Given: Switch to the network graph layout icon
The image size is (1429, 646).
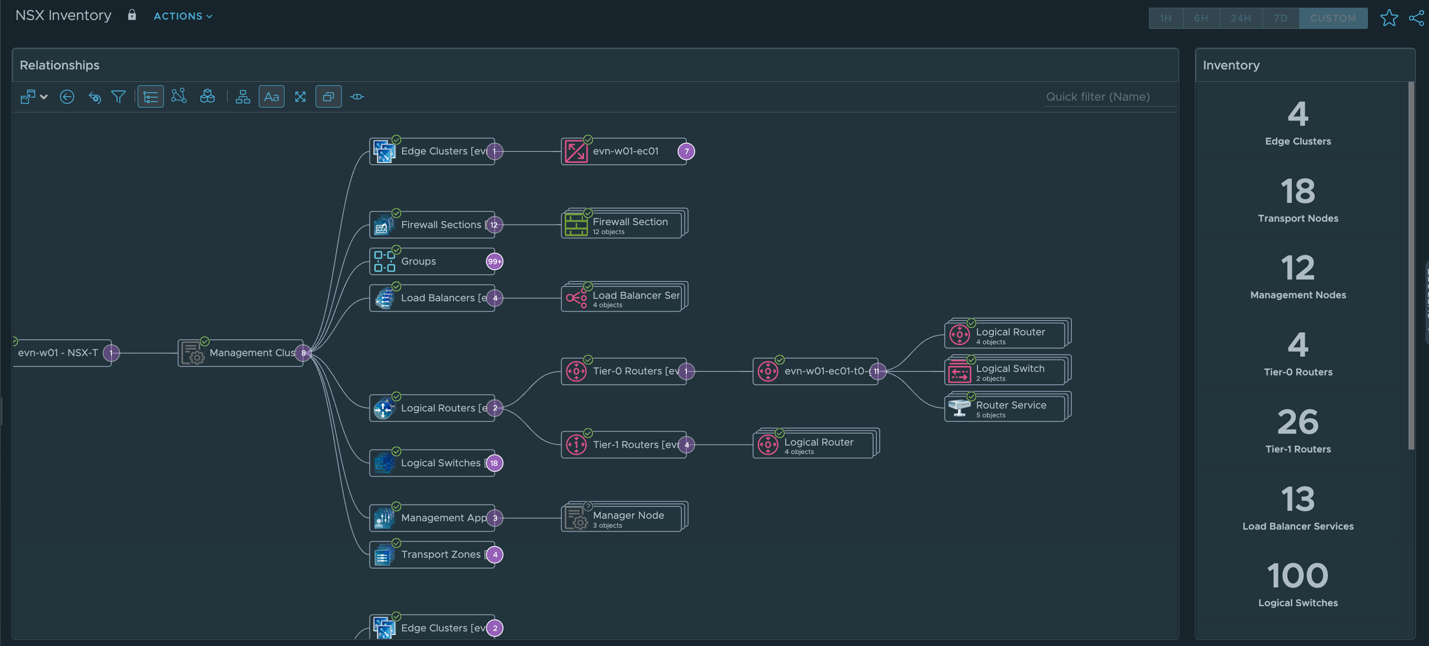Looking at the screenshot, I should tap(179, 97).
